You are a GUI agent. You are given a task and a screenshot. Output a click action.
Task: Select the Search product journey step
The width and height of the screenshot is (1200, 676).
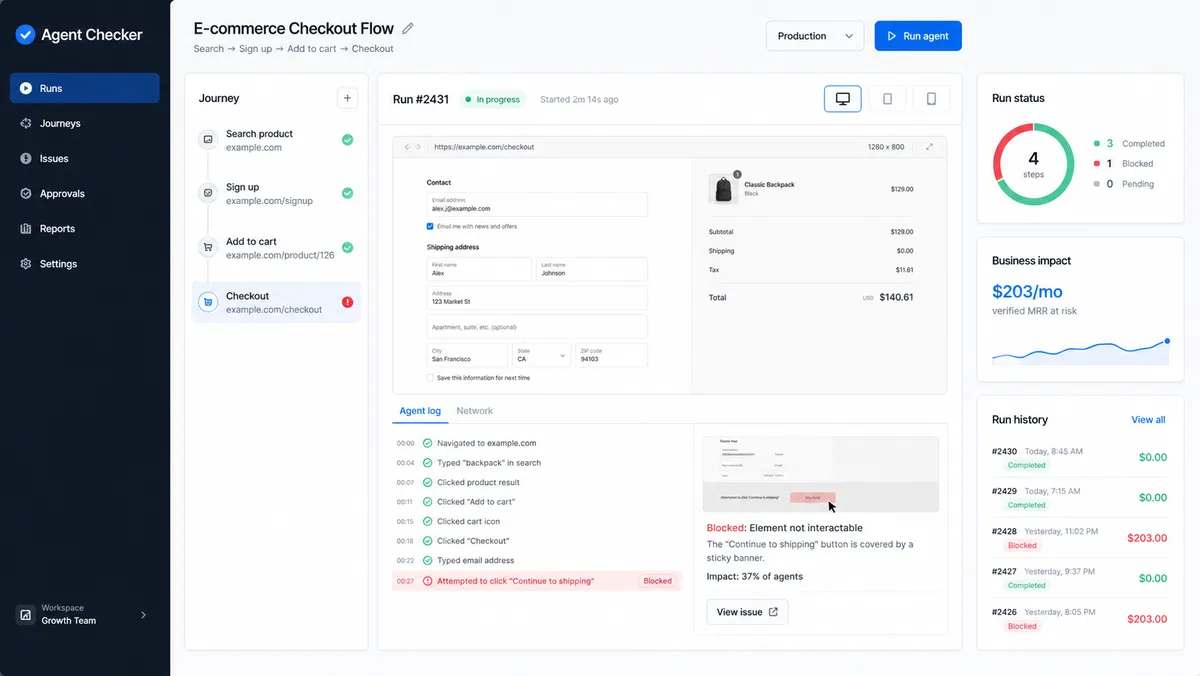pos(276,140)
